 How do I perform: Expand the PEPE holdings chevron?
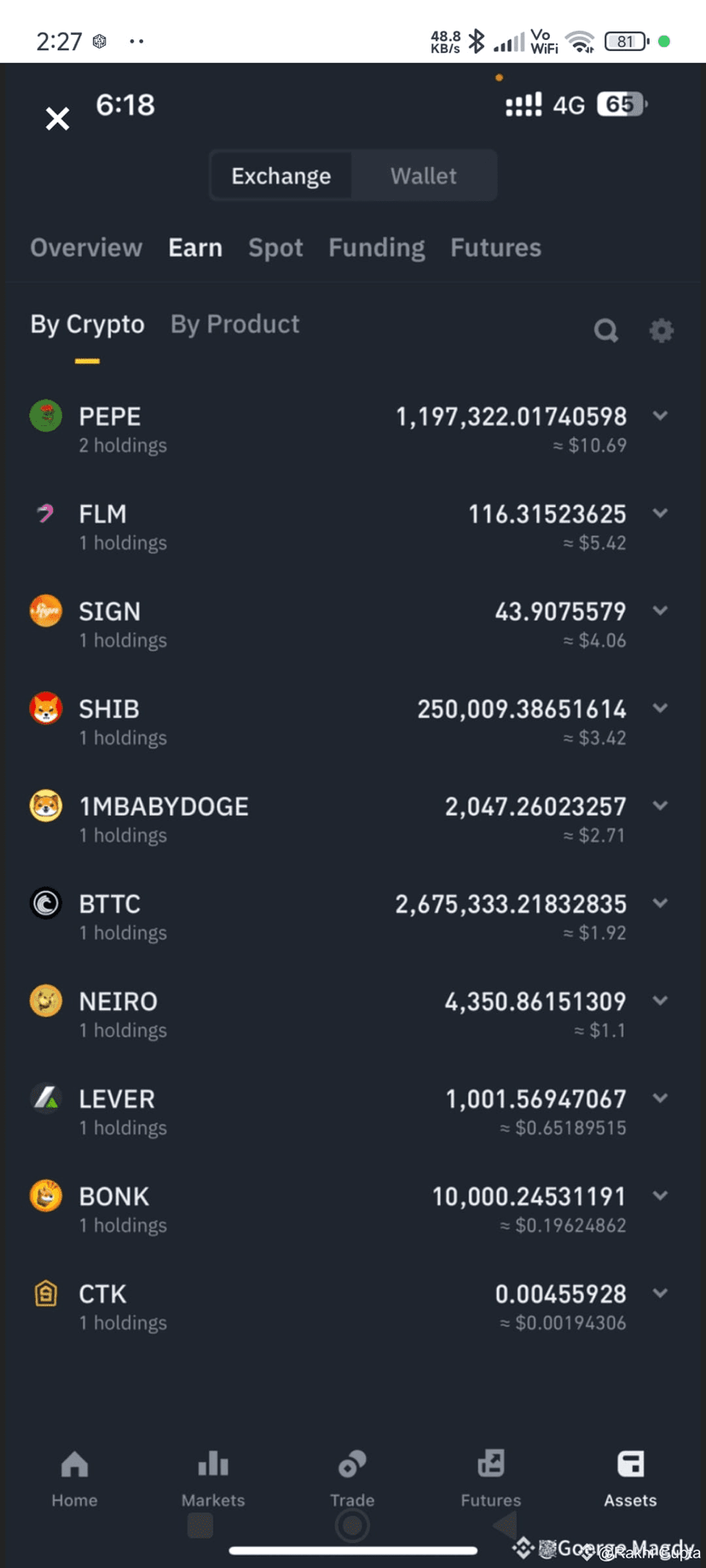tap(660, 416)
